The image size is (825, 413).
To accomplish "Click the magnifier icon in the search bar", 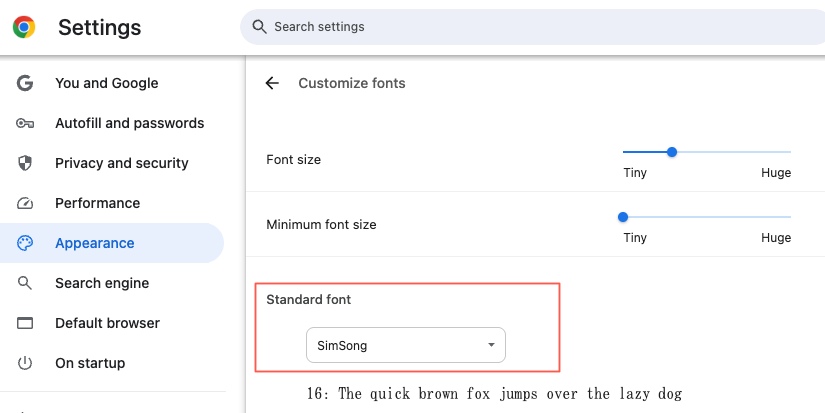I will tap(259, 27).
